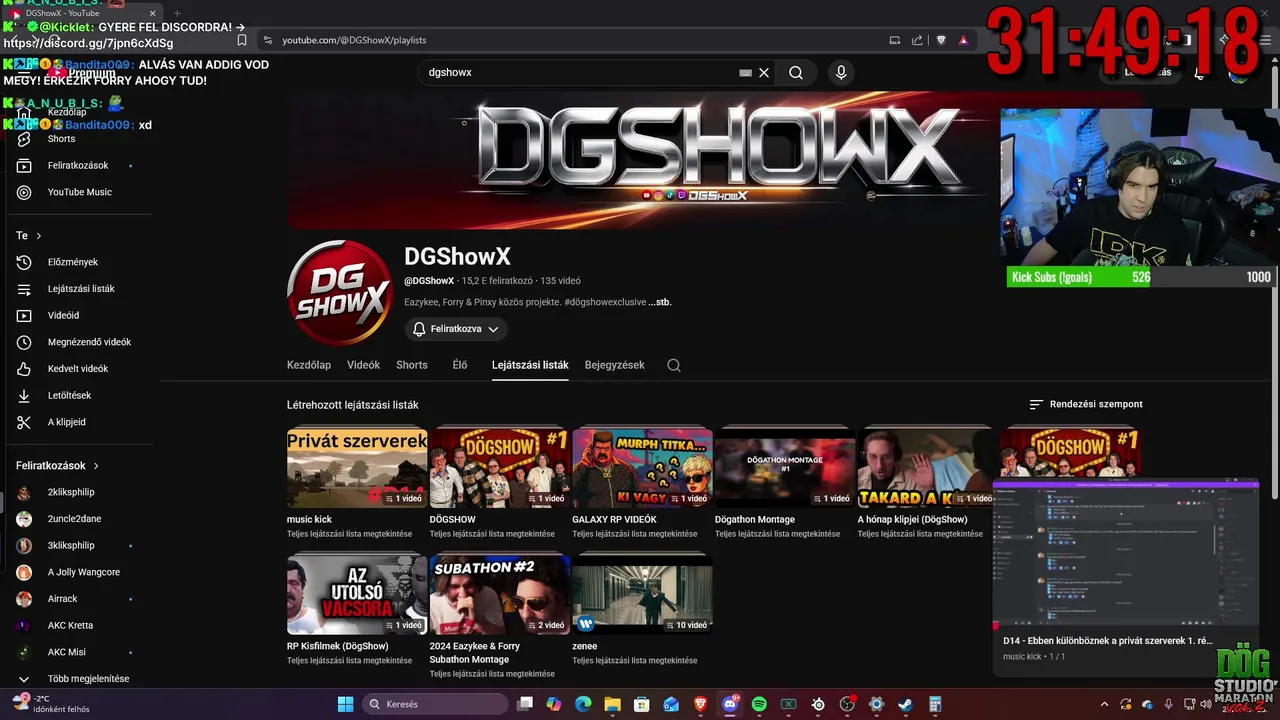Click the DGShowX channel avatar
Screen dimensions: 1280x720
[339, 292]
